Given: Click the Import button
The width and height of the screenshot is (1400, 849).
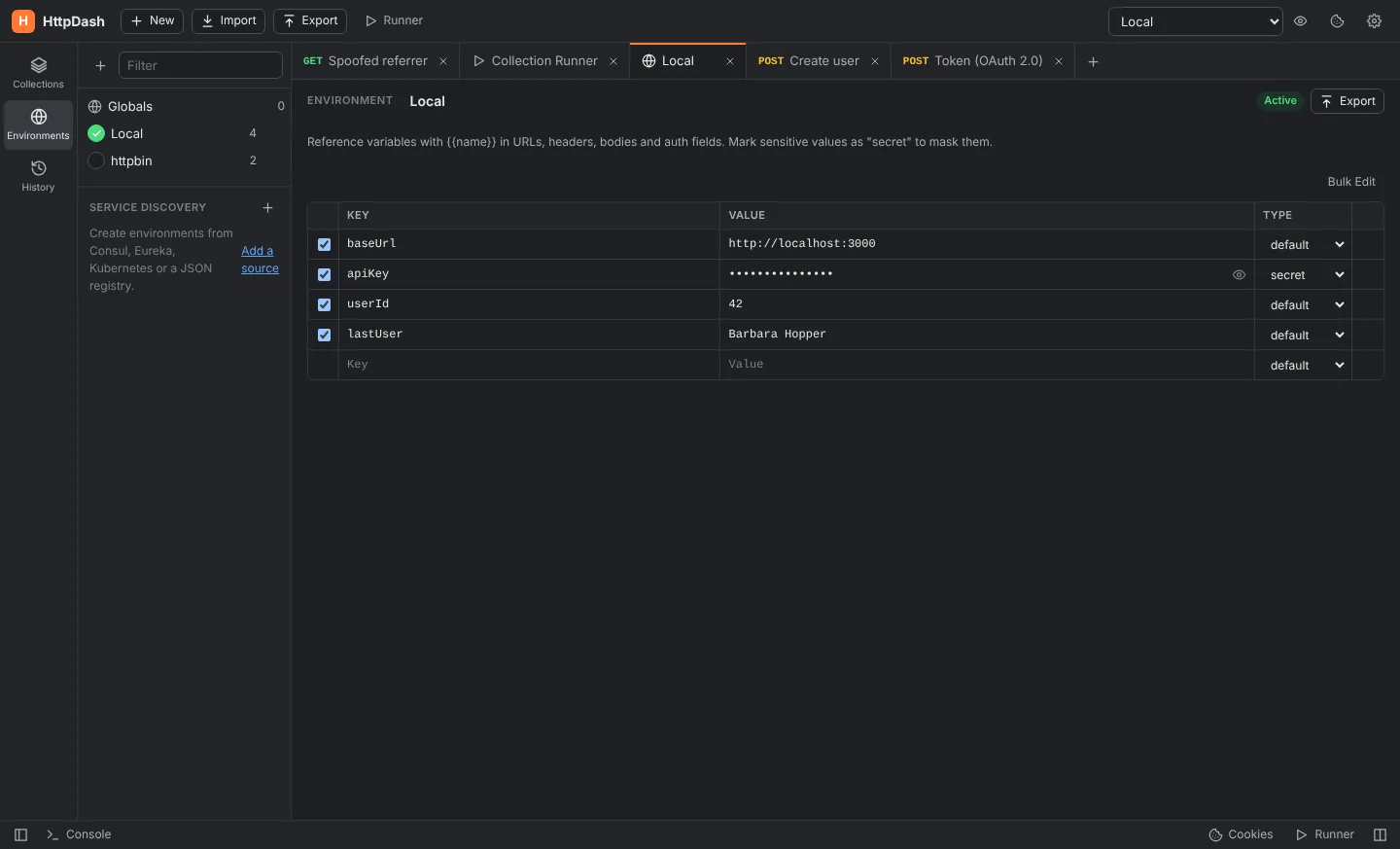Looking at the screenshot, I should click(x=228, y=20).
